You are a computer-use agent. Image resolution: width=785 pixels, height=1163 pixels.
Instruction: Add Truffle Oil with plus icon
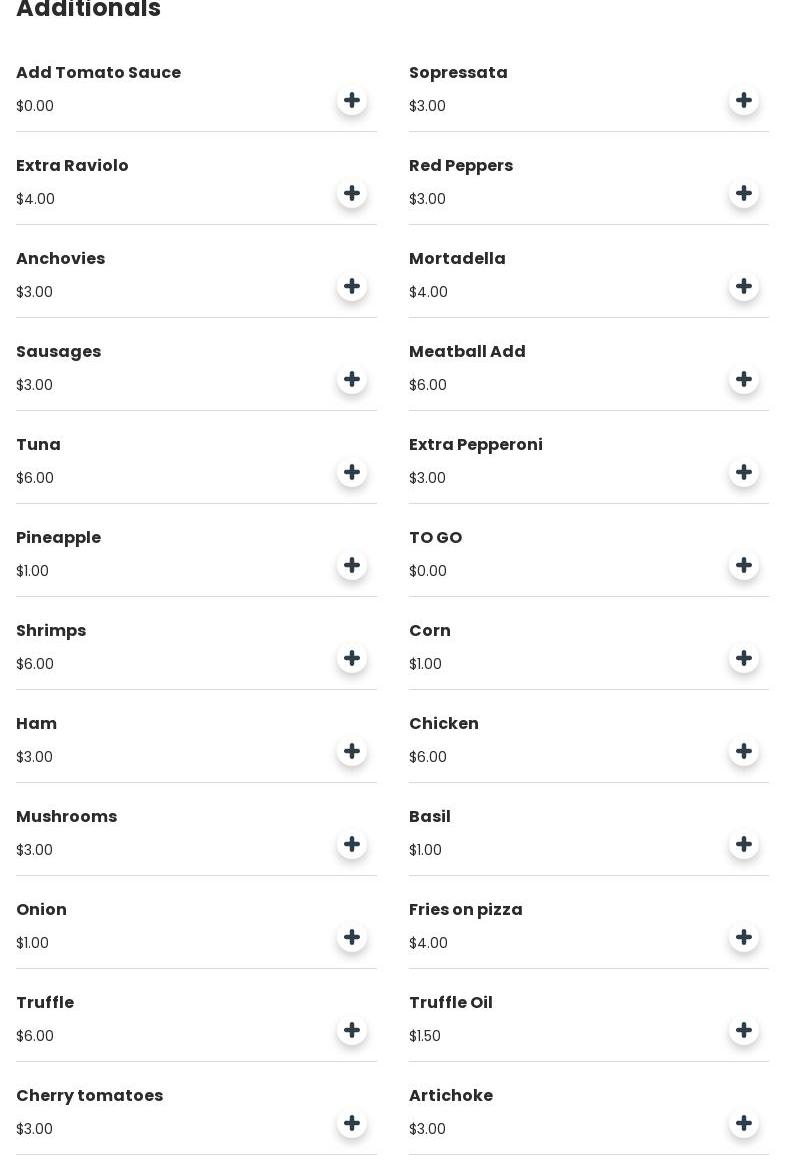744,1030
